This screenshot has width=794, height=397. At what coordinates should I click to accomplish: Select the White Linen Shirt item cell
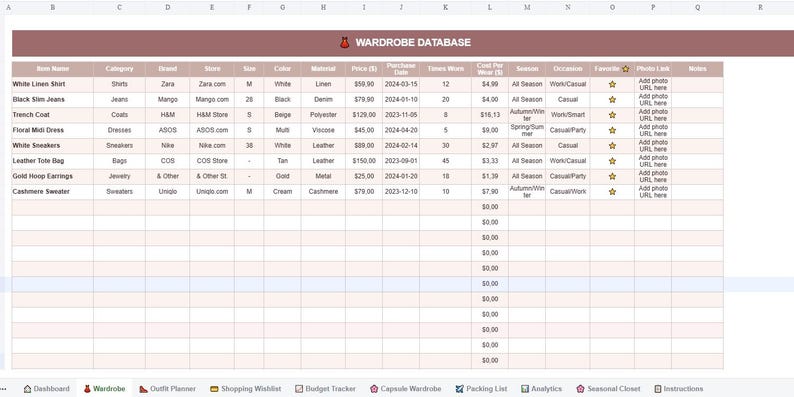53,84
